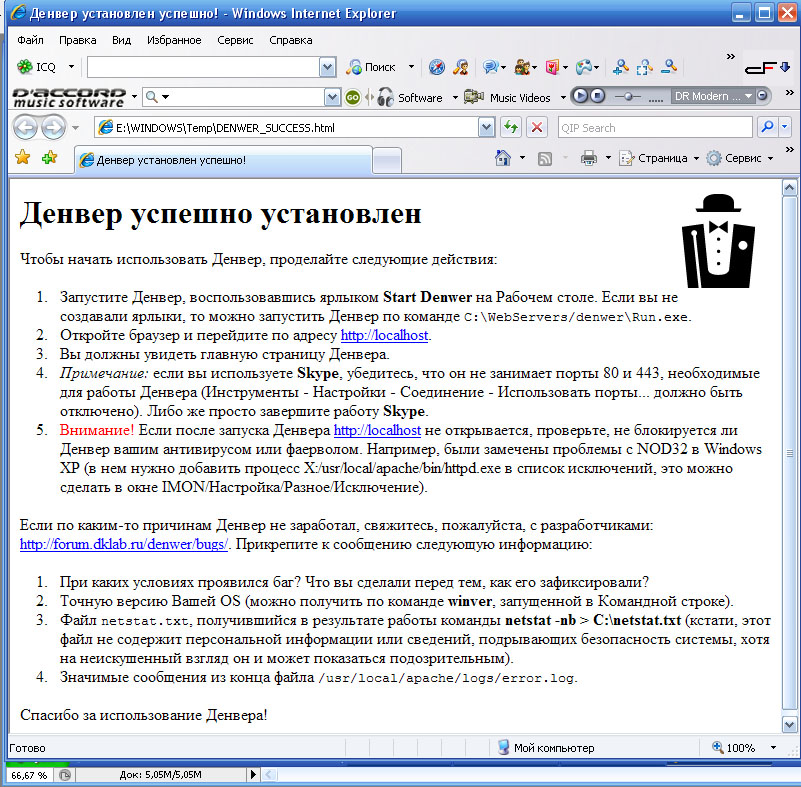Open the printer options dropdown arrow
801x787 pixels.
pos(608,158)
